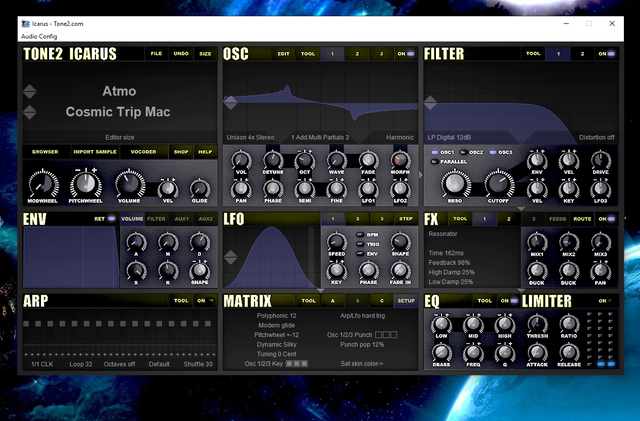Click the LFO FADE IN knob
Viewport: 640px width, 421px height.
pos(400,271)
